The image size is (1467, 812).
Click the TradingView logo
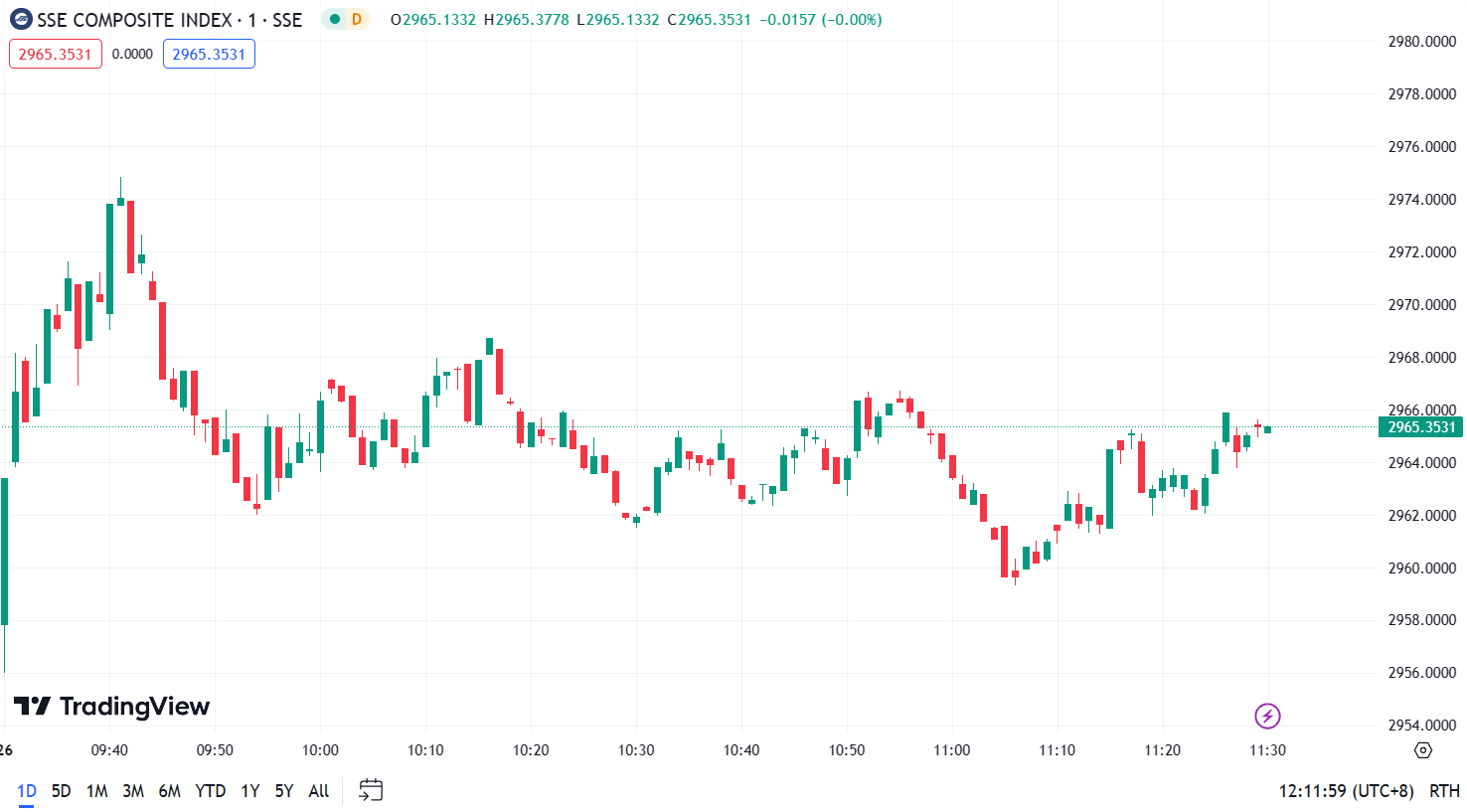[112, 707]
